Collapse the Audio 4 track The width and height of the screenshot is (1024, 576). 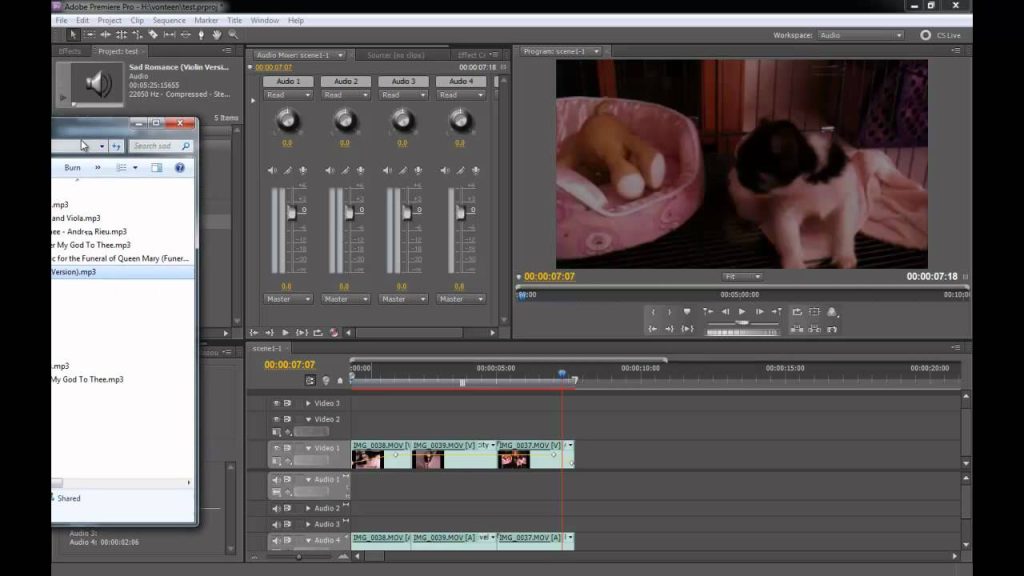tap(308, 540)
